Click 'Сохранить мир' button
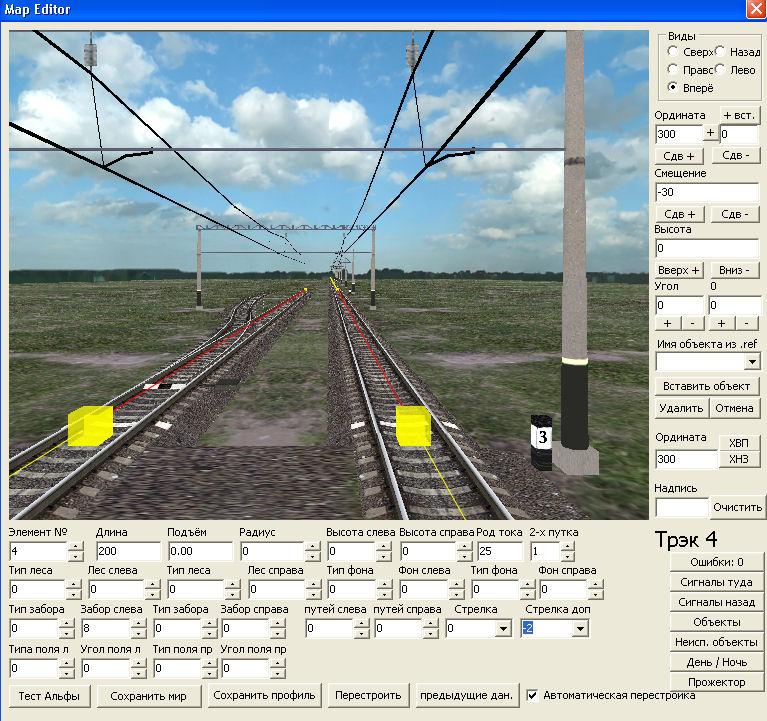This screenshot has width=767, height=721. pos(154,695)
